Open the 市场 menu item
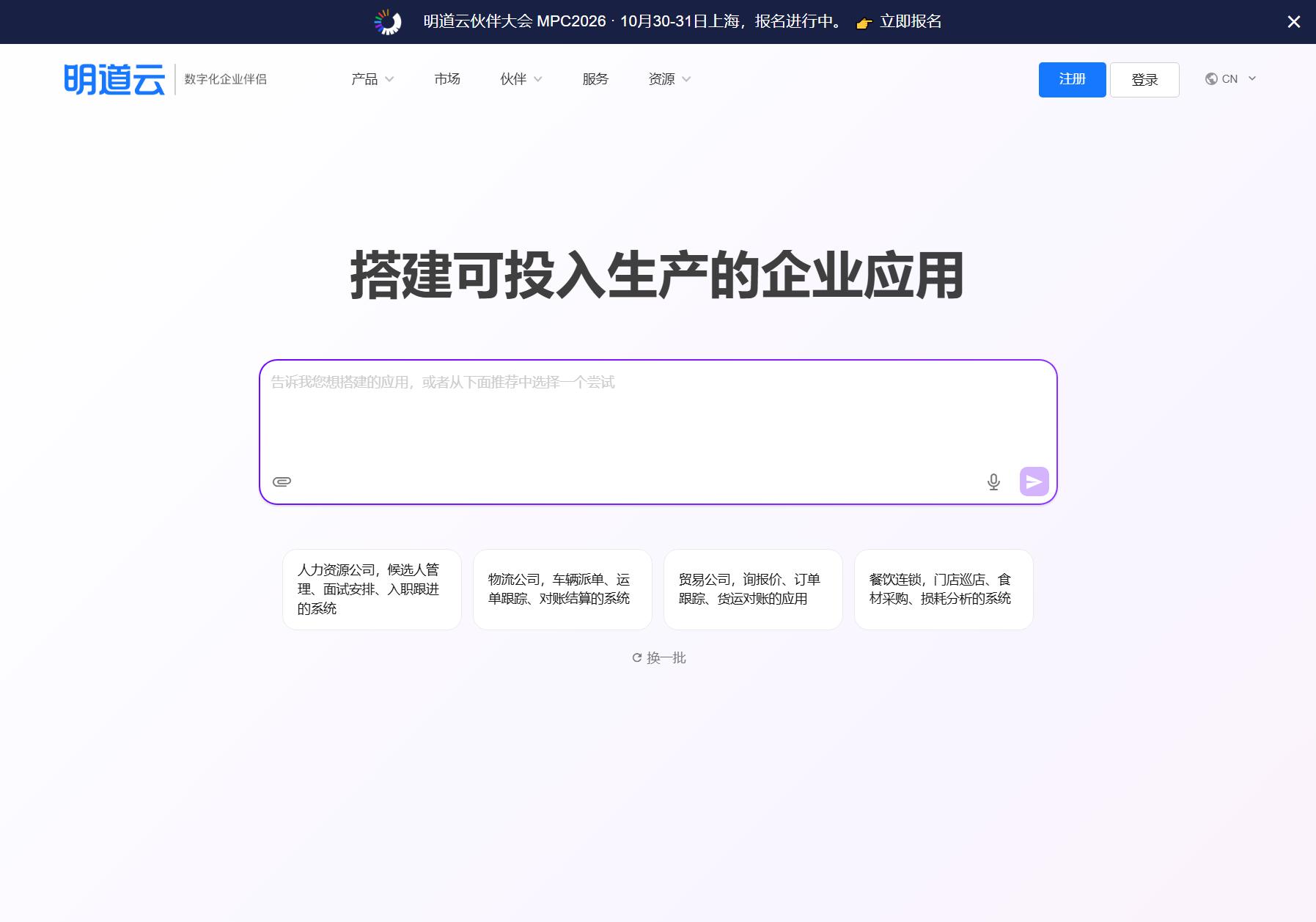The width and height of the screenshot is (1316, 922). click(x=447, y=79)
